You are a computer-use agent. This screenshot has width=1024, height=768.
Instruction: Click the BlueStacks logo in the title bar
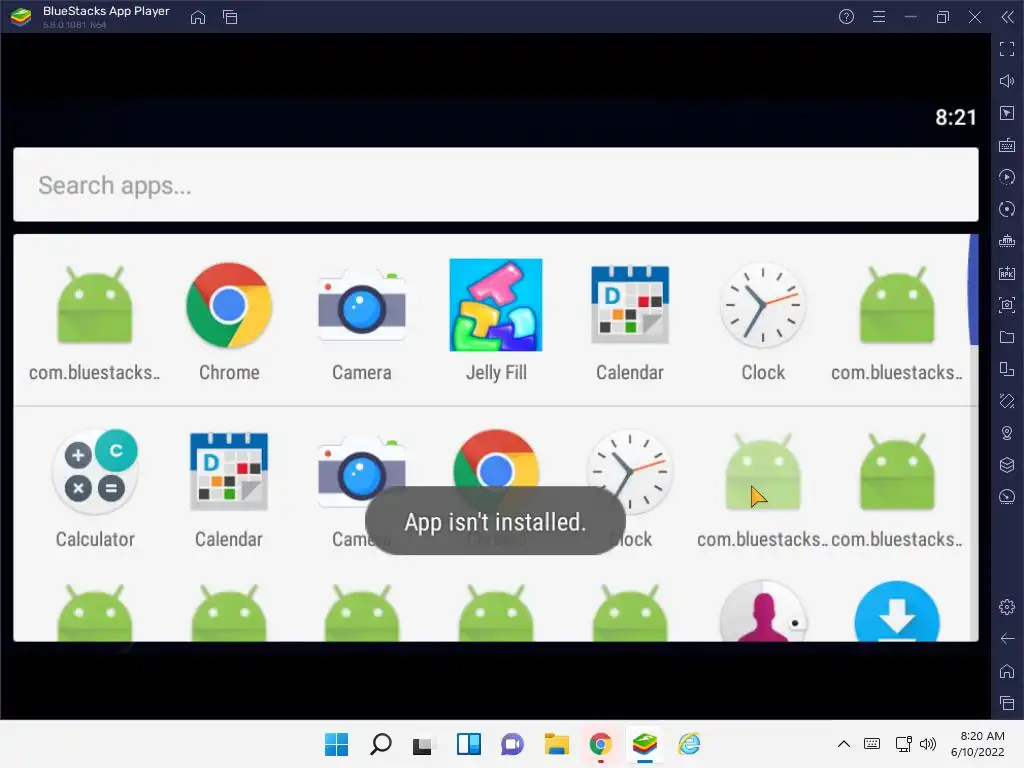[x=22, y=17]
